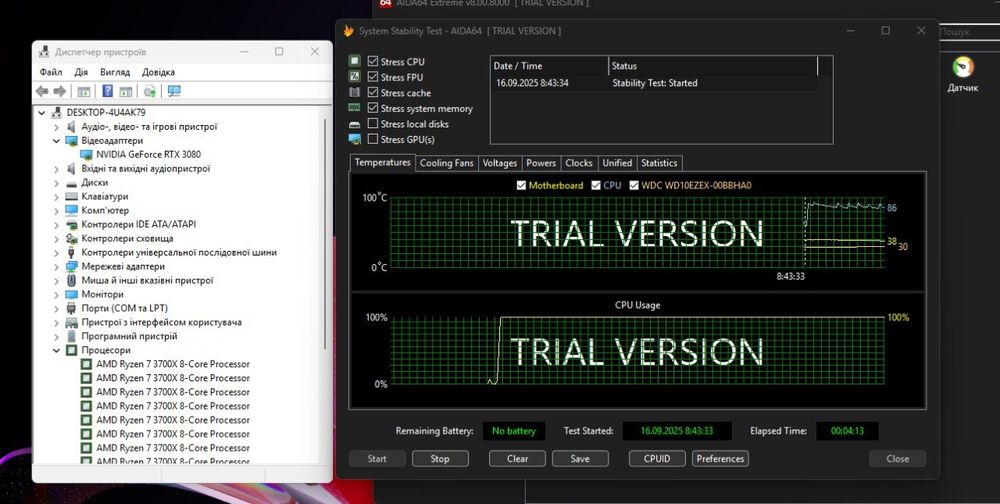Enable Stress GPU(s)
This screenshot has width=1000, height=504.
pyautogui.click(x=373, y=139)
